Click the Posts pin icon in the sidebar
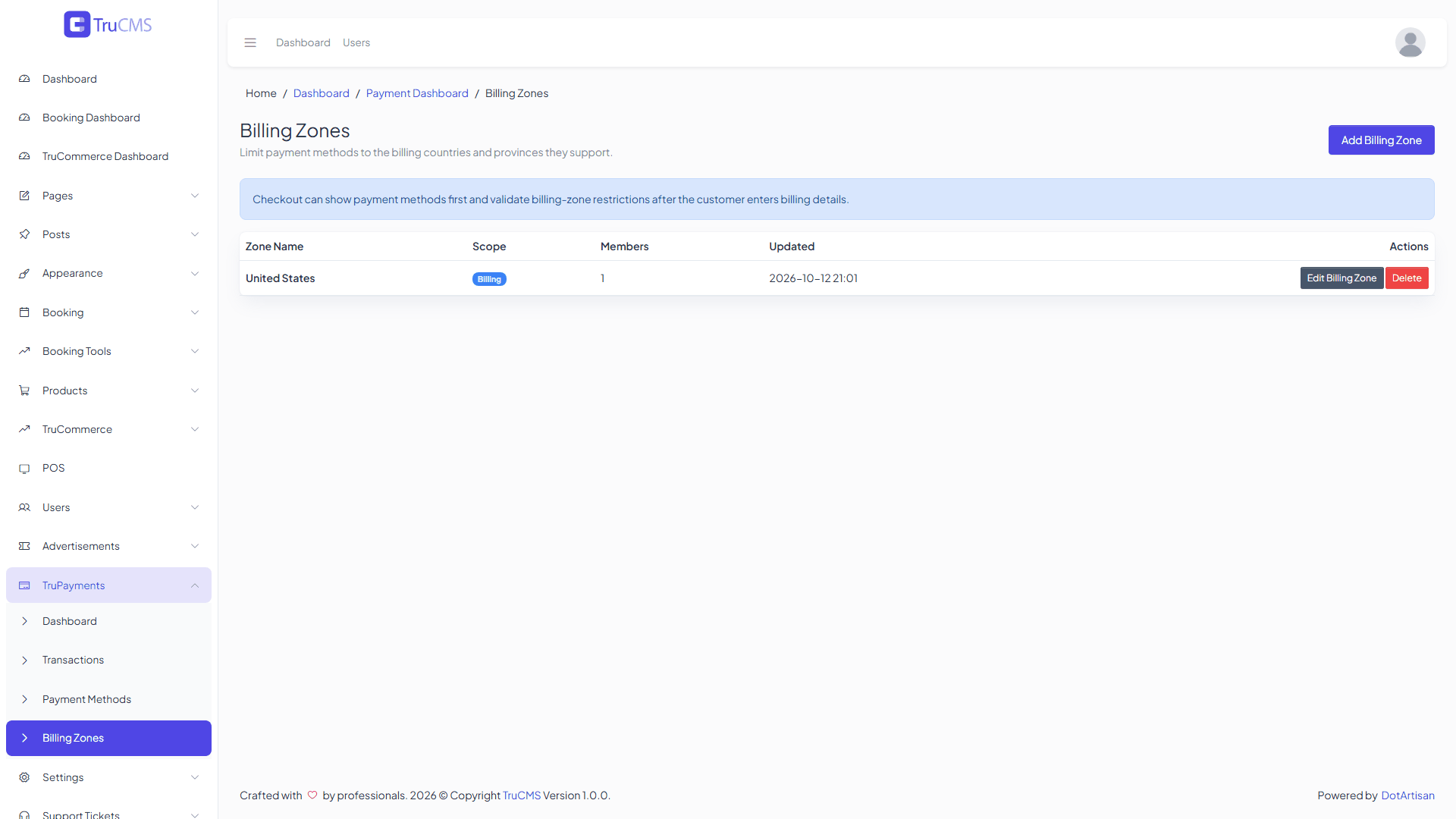1456x819 pixels. point(24,234)
